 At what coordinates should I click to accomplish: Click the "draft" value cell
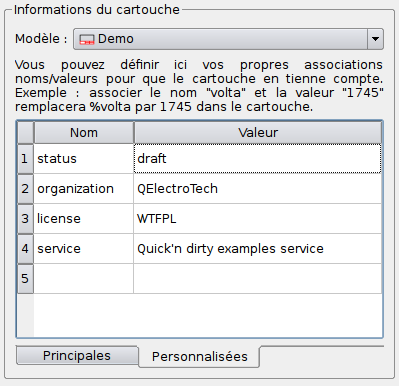(x=258, y=159)
